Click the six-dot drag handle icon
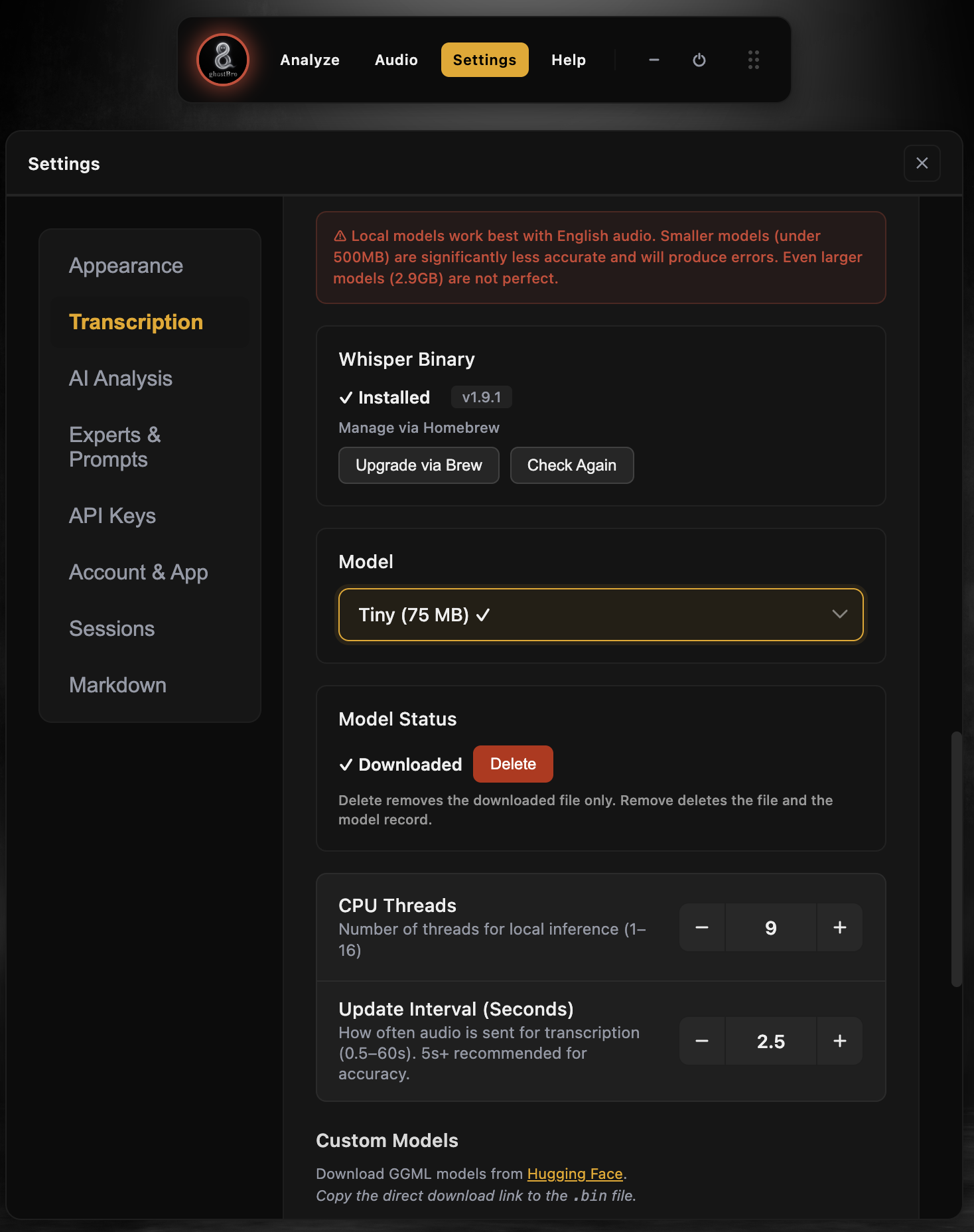Screen dimensions: 974x1232 [754, 60]
